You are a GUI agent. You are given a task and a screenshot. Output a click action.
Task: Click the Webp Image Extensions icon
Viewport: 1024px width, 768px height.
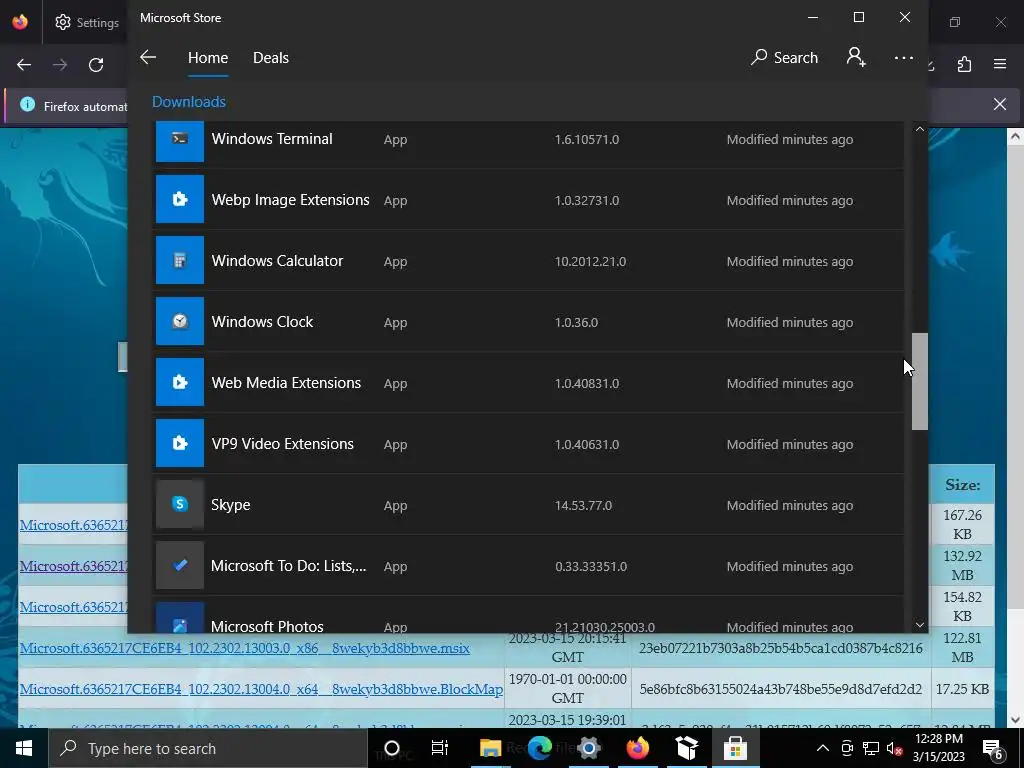[x=180, y=199]
